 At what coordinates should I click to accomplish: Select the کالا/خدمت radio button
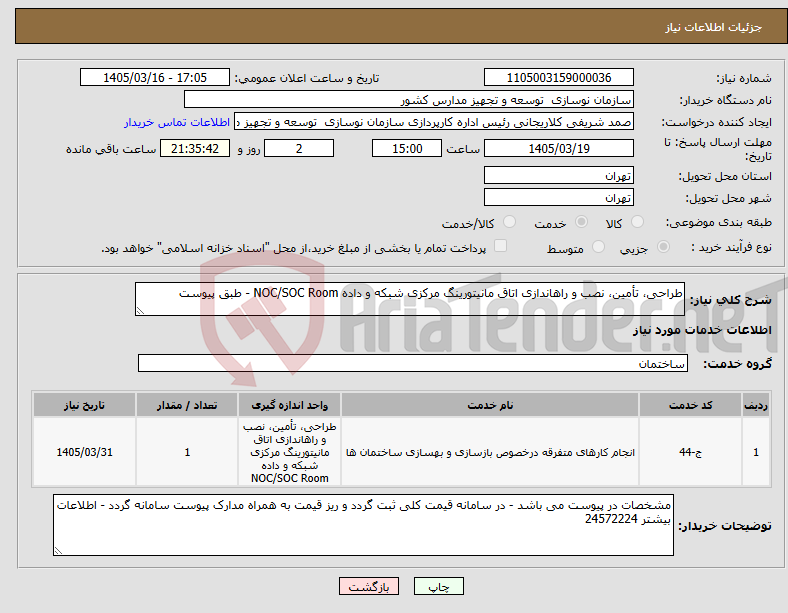tap(510, 222)
